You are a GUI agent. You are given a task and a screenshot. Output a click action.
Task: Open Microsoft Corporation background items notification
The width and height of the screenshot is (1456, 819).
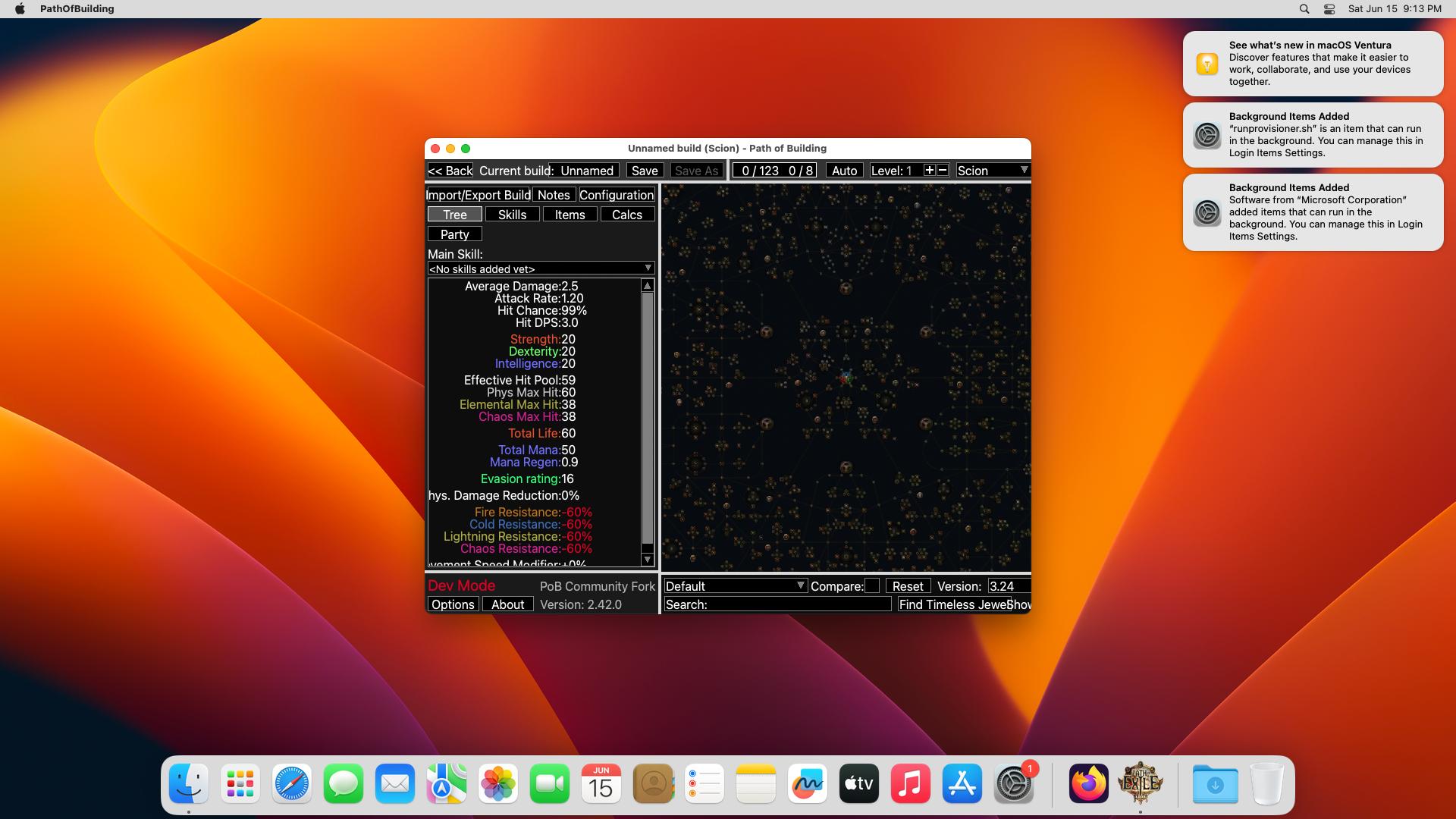[1313, 212]
